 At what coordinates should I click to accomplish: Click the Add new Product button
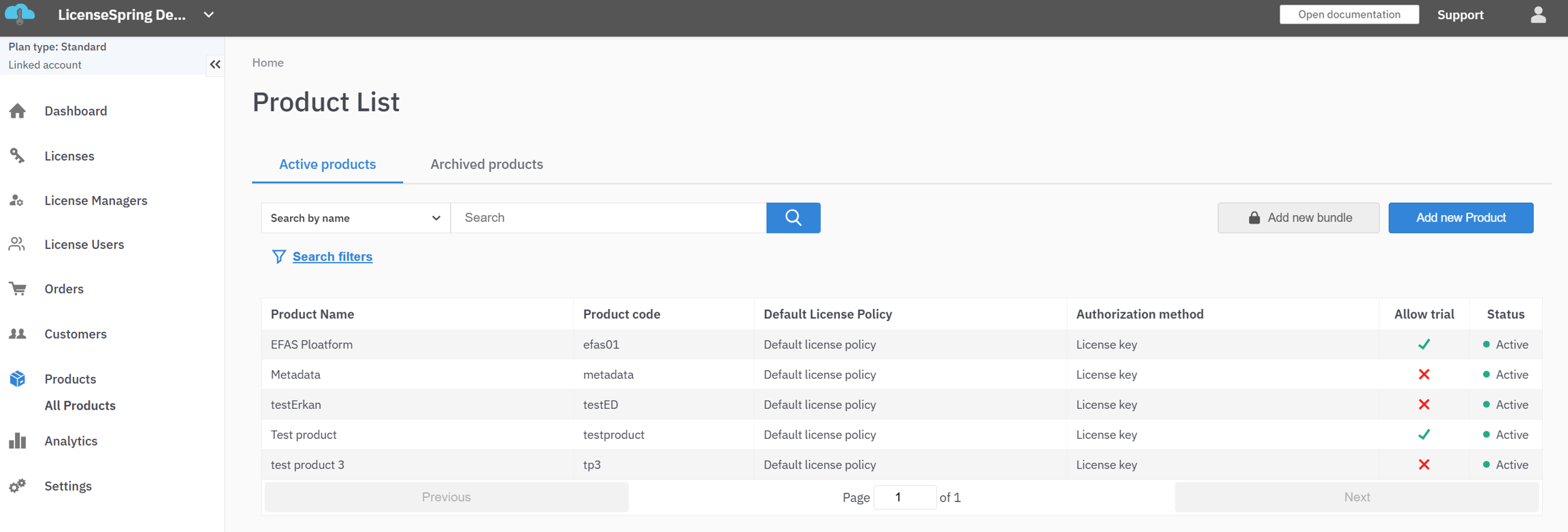click(1460, 218)
